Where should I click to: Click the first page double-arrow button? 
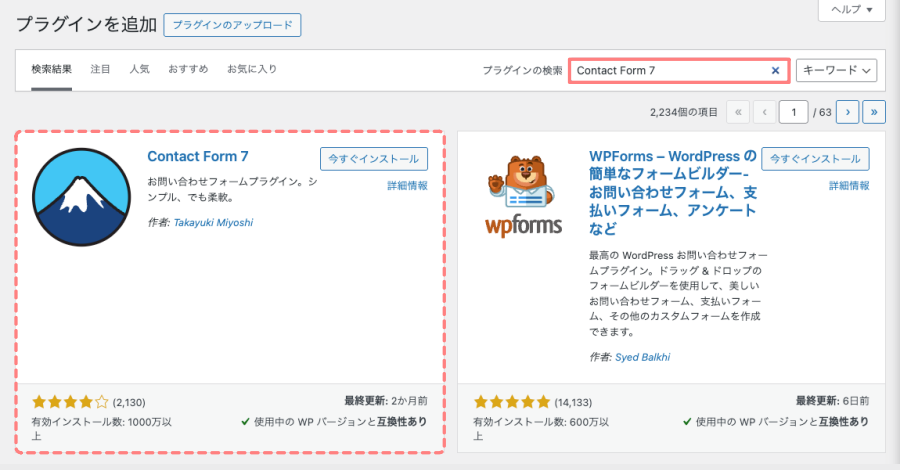tap(738, 112)
